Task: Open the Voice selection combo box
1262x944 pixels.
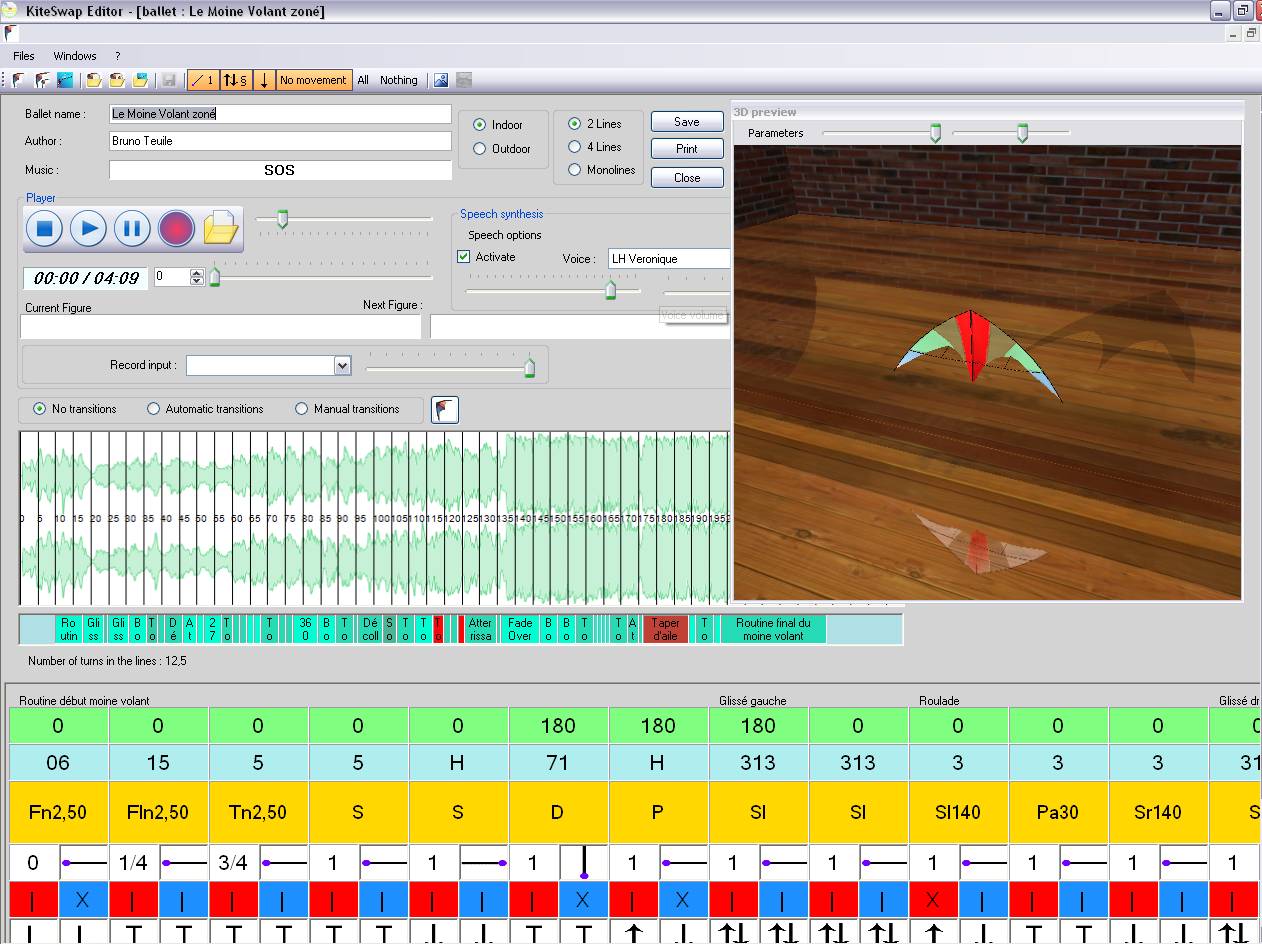Action: point(669,259)
